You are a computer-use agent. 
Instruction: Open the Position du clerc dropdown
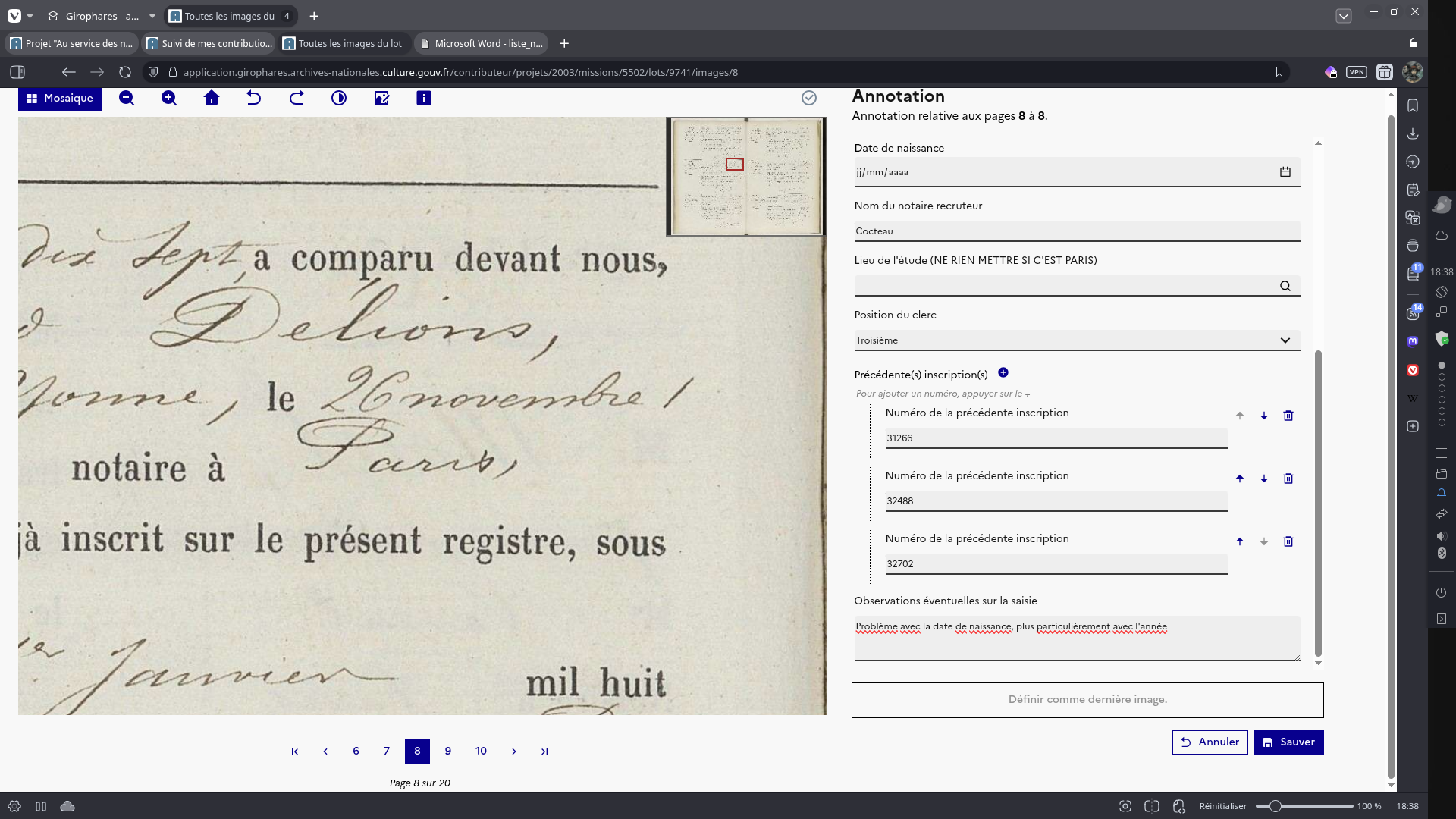click(x=1077, y=340)
